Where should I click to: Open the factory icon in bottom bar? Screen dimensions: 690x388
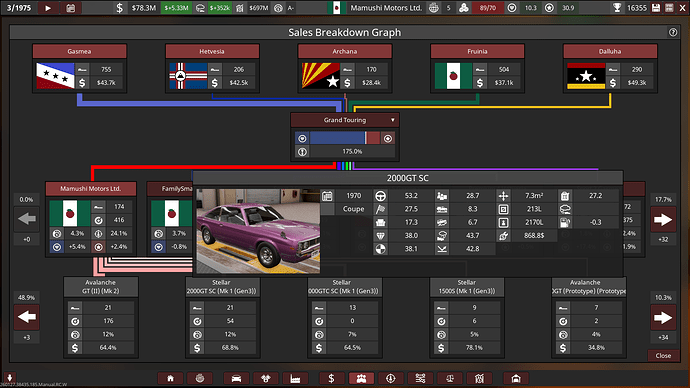tap(295, 378)
